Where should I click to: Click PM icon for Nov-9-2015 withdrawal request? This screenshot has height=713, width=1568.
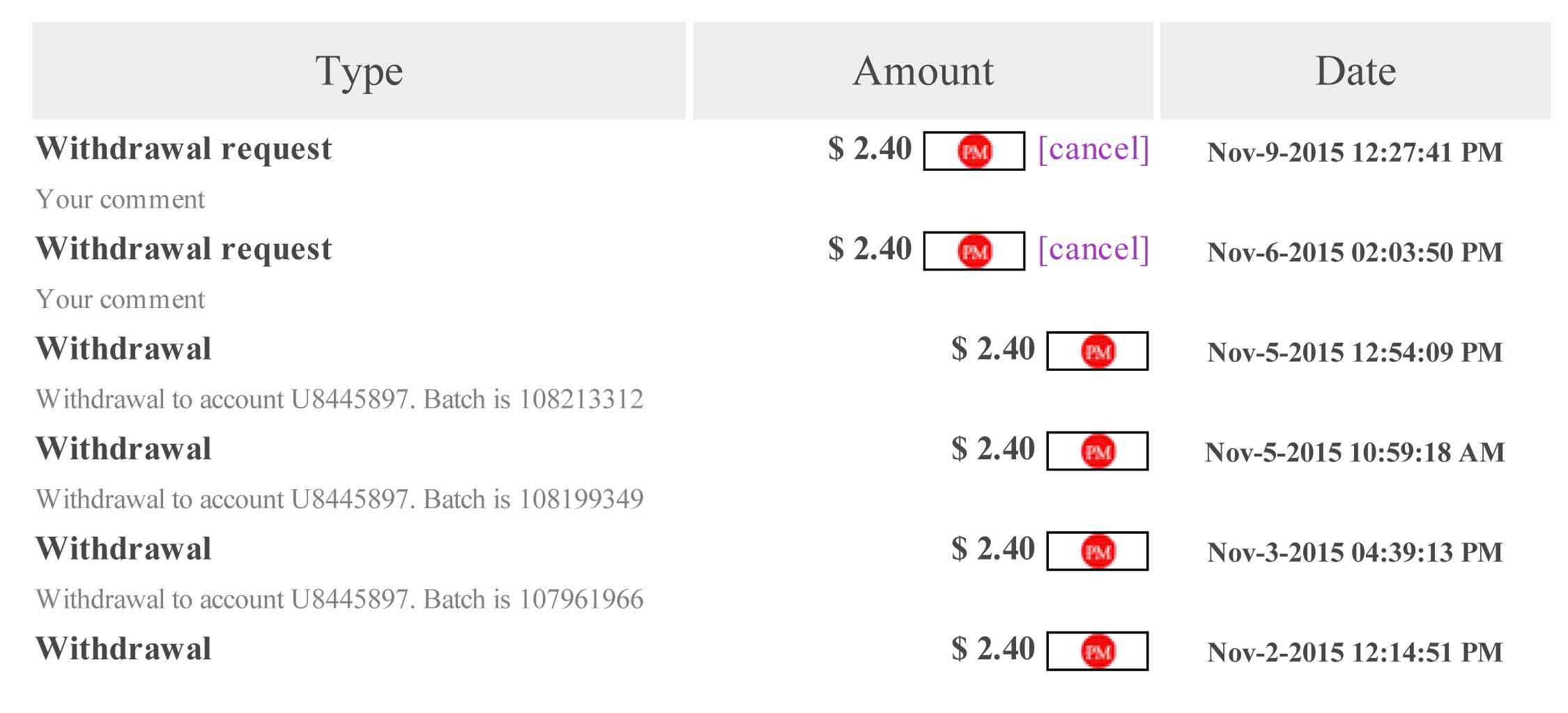974,151
